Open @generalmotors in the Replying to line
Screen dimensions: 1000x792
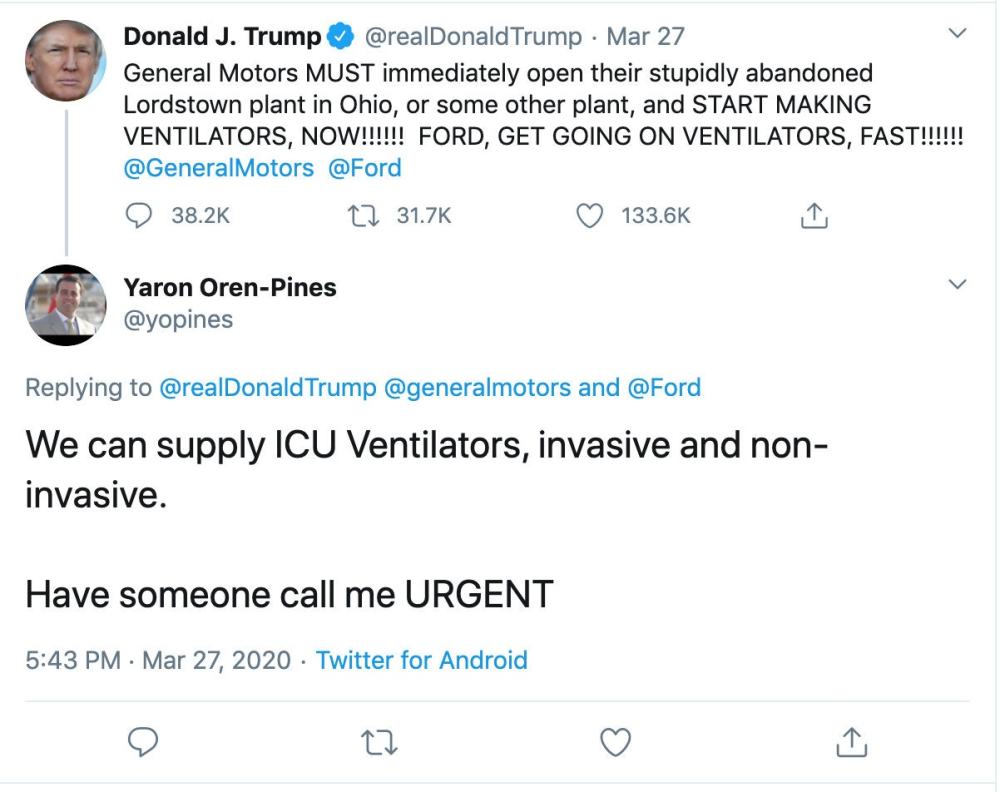click(x=479, y=387)
